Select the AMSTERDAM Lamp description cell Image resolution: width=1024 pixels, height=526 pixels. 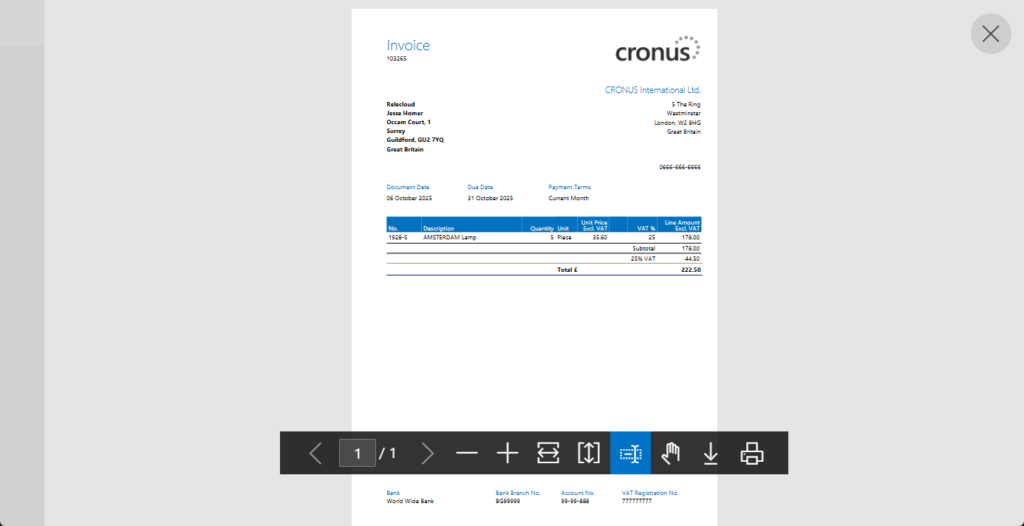tap(449, 238)
